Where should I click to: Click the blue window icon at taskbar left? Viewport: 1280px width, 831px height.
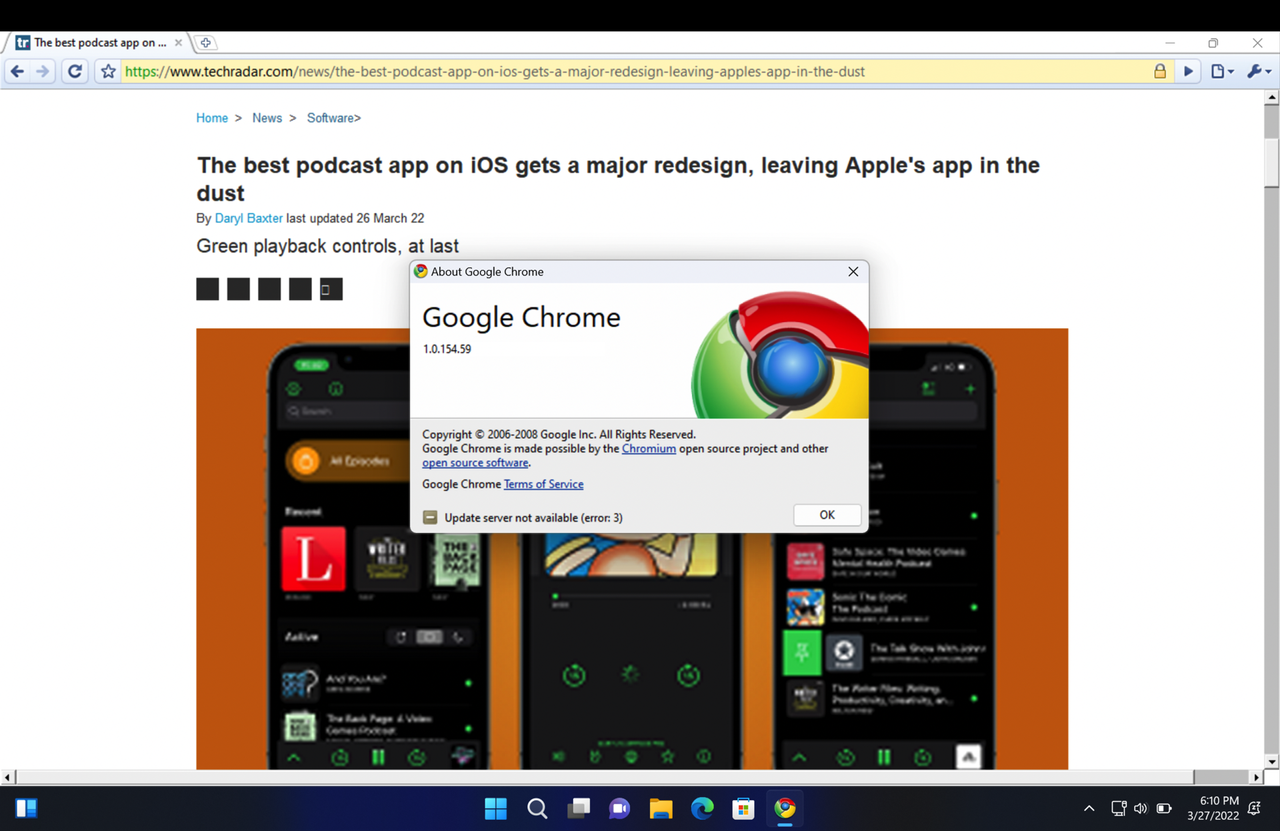[26, 808]
